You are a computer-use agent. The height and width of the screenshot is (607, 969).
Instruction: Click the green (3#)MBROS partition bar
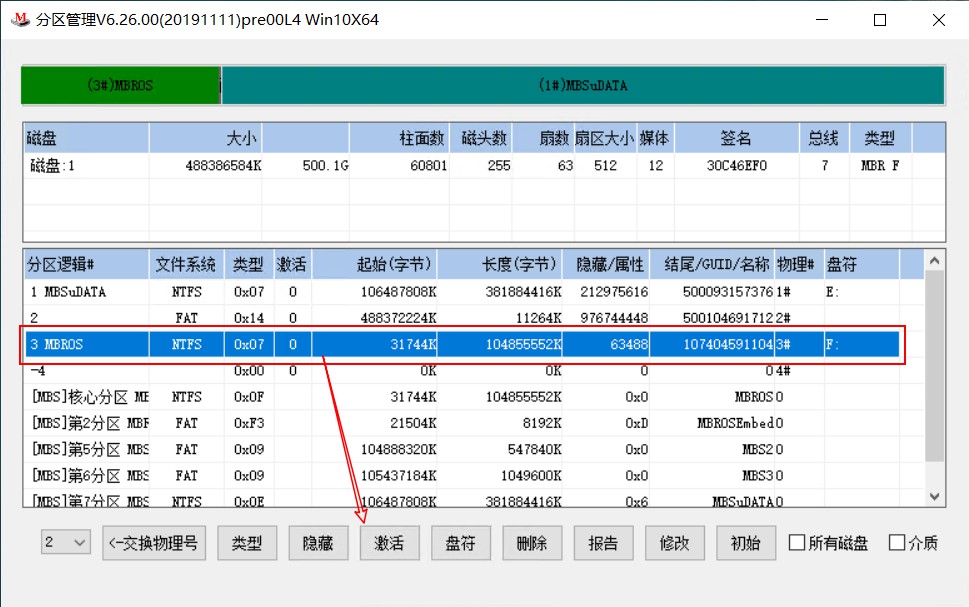tap(119, 86)
